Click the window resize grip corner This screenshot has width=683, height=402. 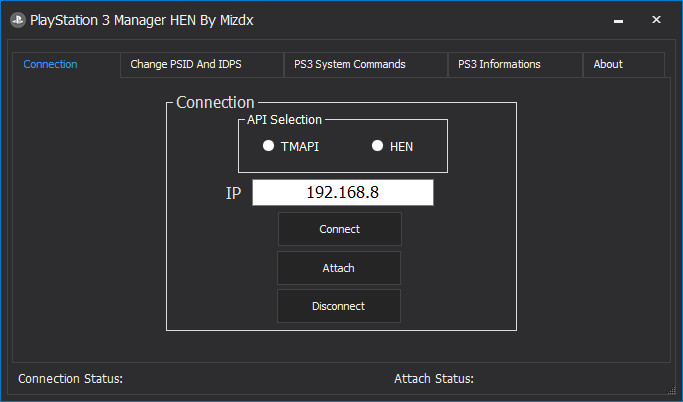point(673,390)
